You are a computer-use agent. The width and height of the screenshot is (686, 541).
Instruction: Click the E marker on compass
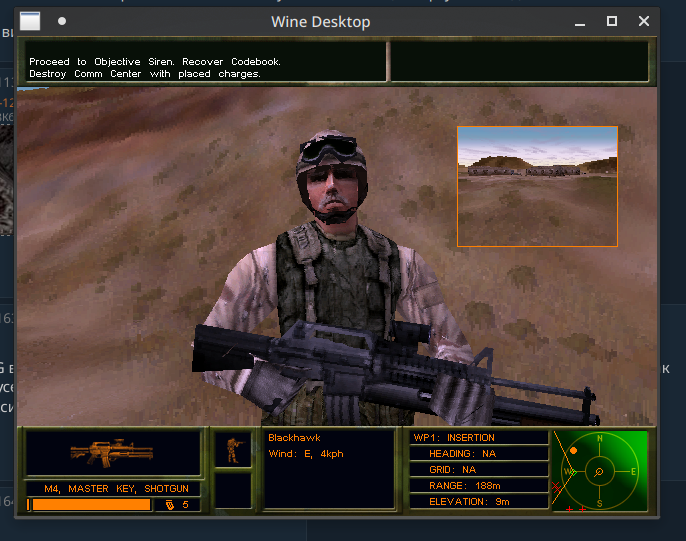[633, 471]
